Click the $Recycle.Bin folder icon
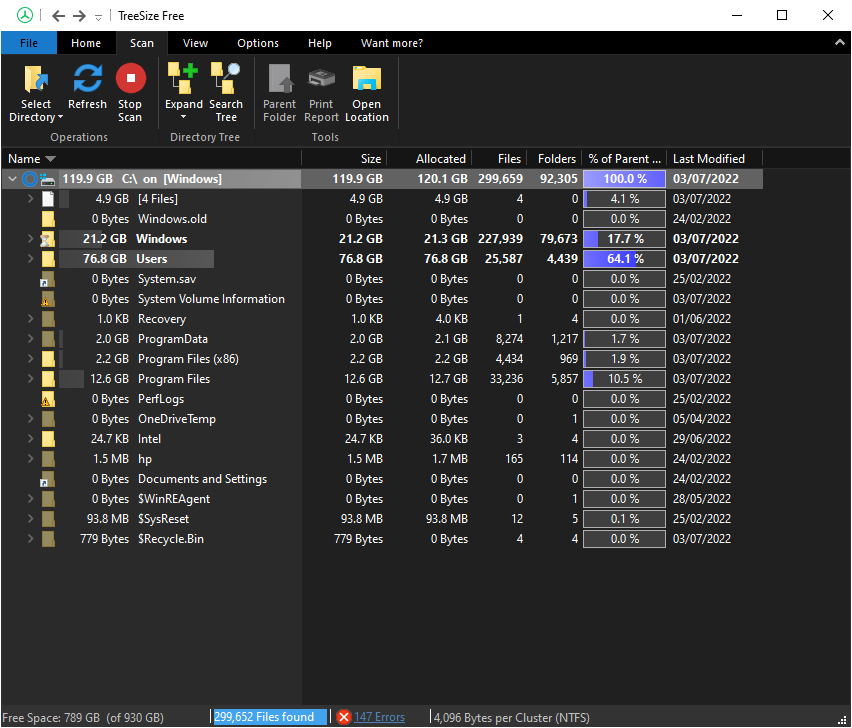Viewport: 852px width, 728px height. pyautogui.click(x=48, y=539)
